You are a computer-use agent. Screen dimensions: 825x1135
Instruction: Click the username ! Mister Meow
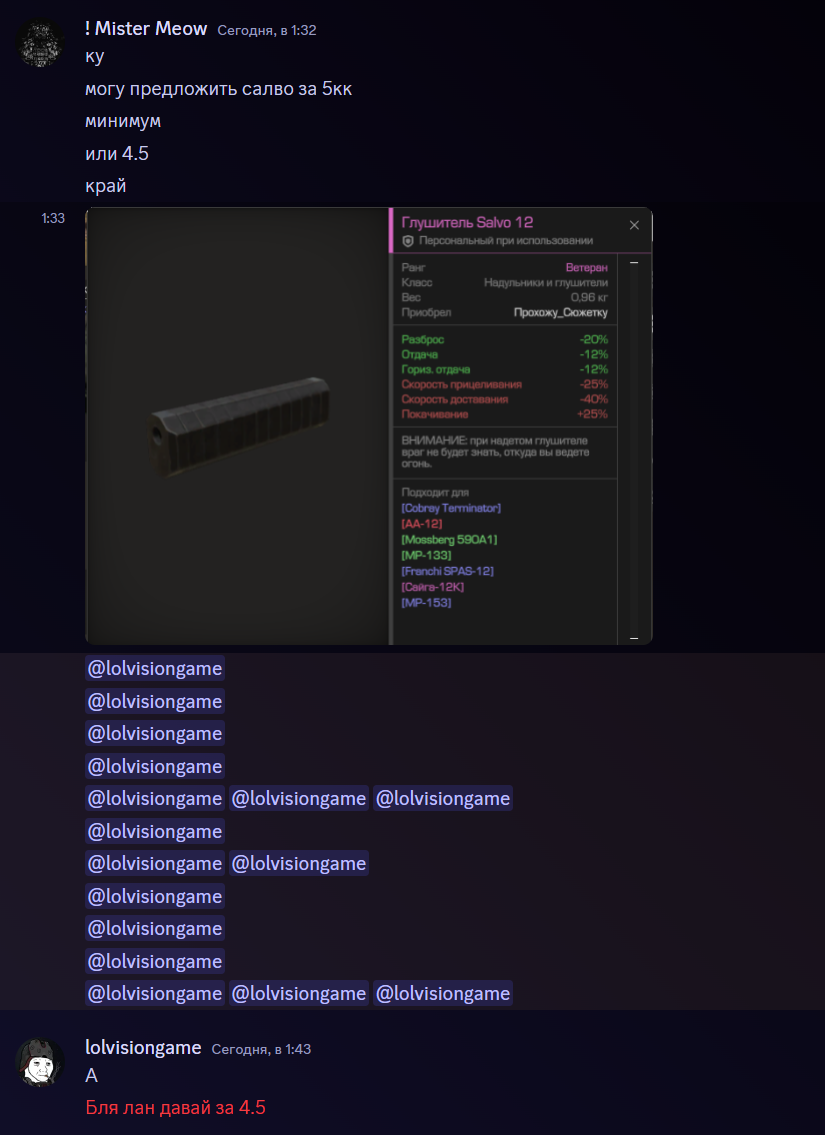pyautogui.click(x=146, y=29)
